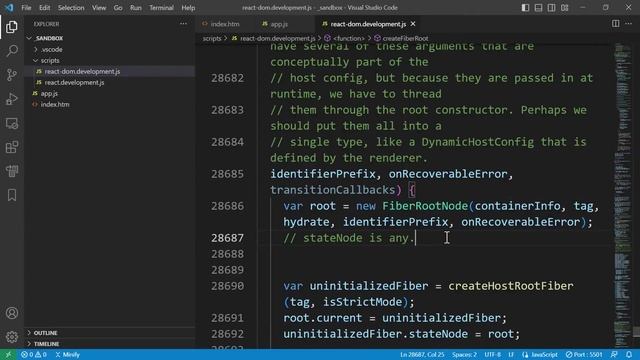Show errors and warnings count
Image resolution: width=640 pixels, height=360 pixels.
coord(34,355)
